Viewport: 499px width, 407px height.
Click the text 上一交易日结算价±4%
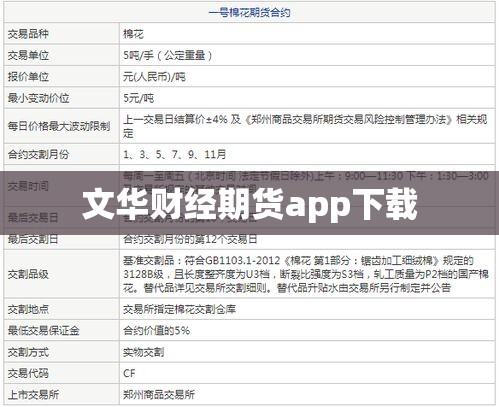(175, 119)
